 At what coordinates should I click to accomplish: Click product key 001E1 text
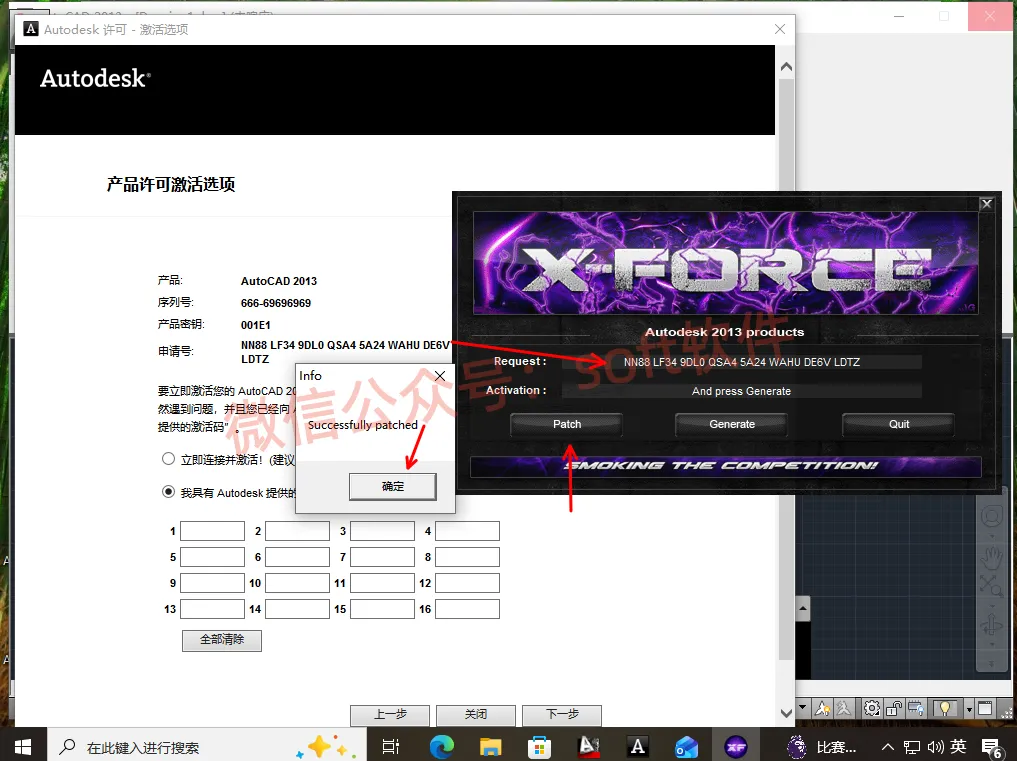pos(256,325)
